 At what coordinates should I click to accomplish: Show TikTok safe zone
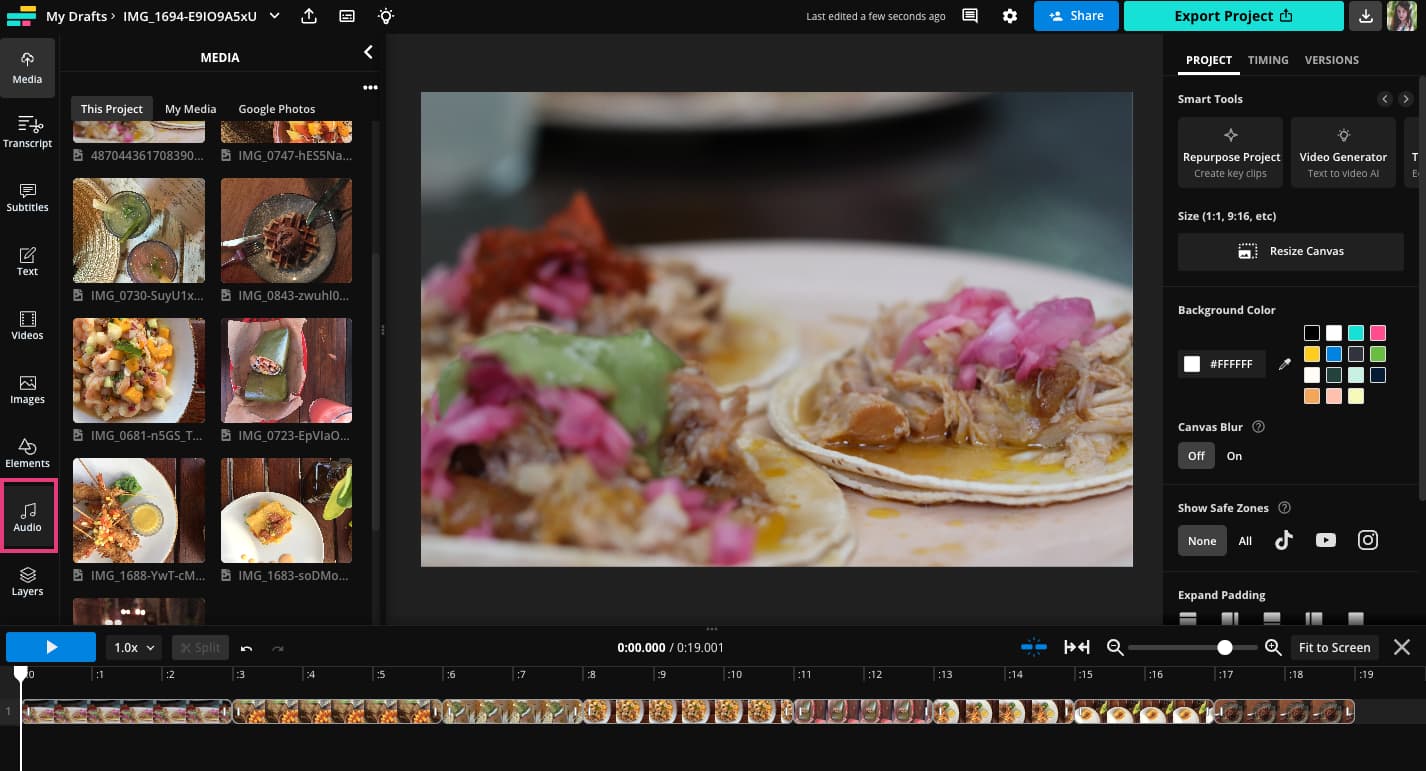1284,541
